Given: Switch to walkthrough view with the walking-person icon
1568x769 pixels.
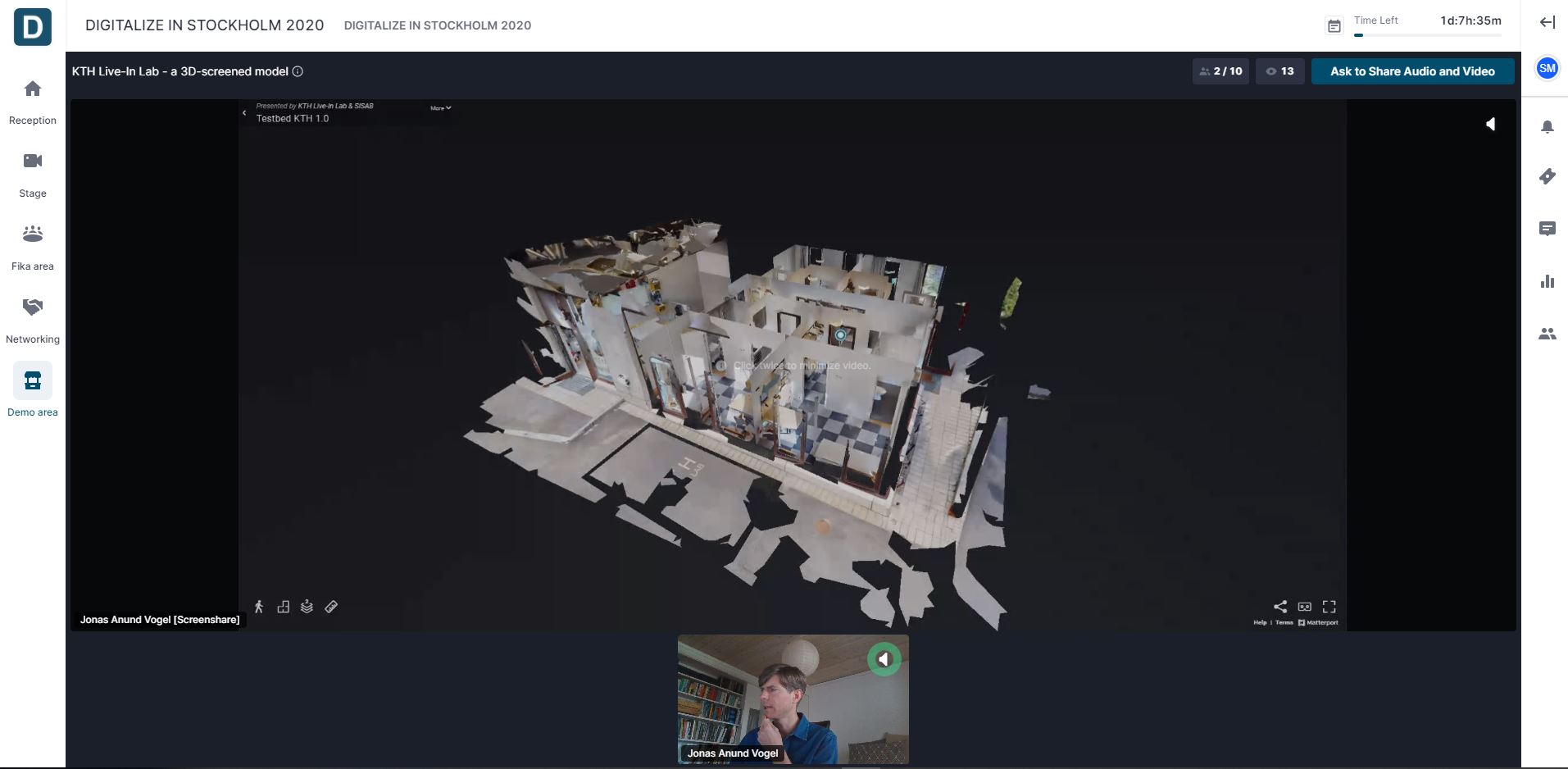Looking at the screenshot, I should 259,607.
